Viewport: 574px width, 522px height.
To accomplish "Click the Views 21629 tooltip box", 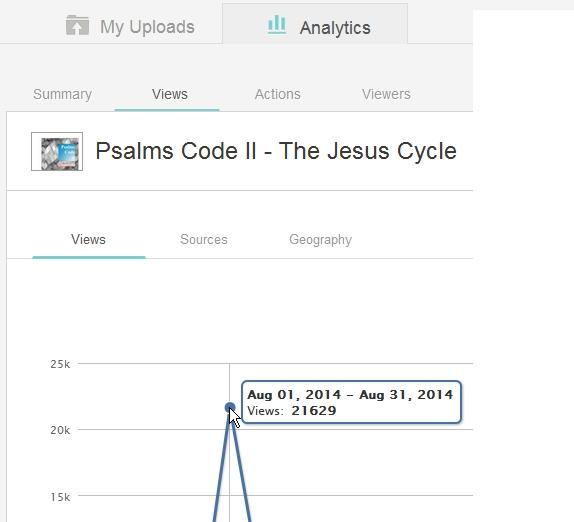I will [351, 402].
